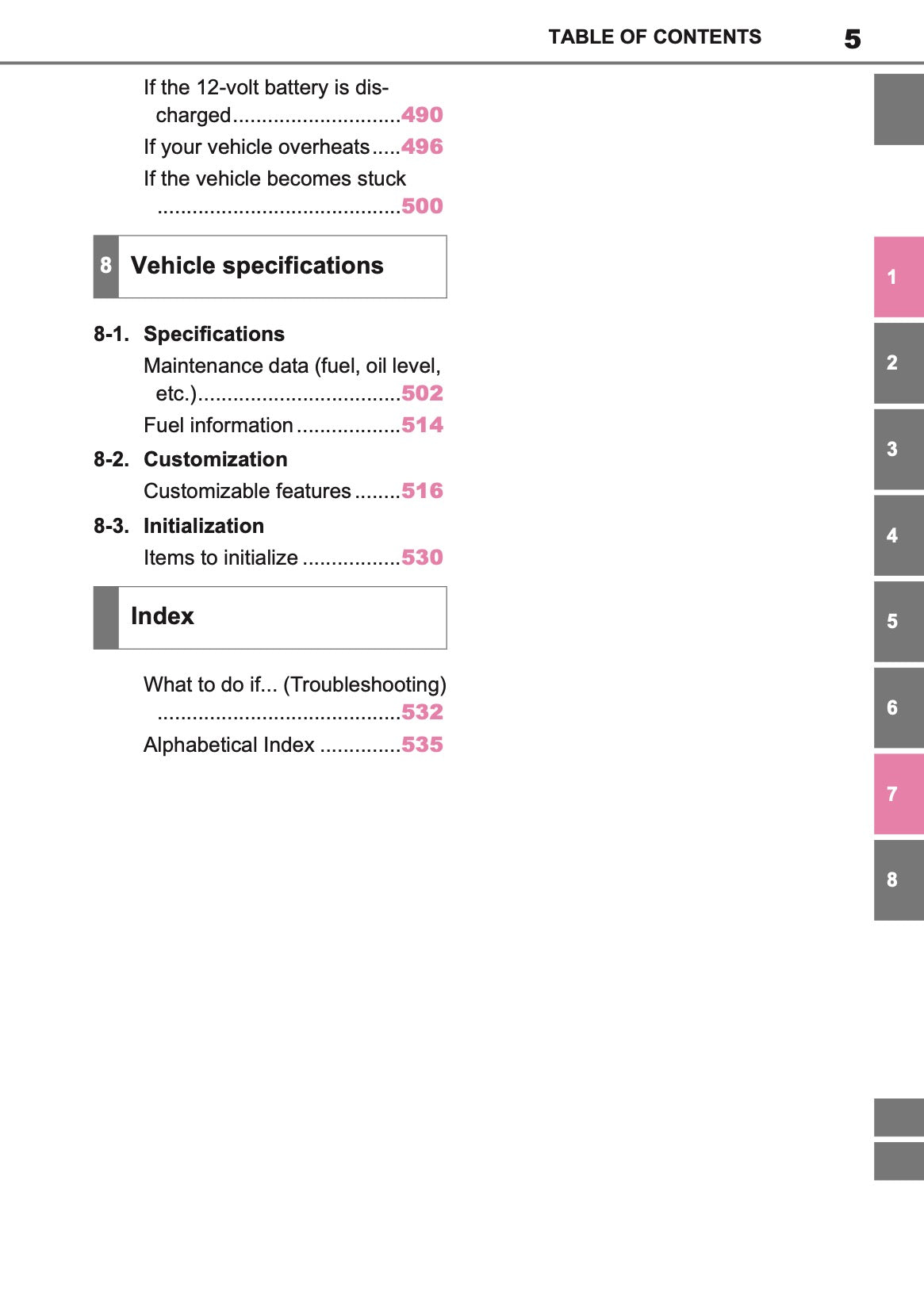Go to Customizable features page 516
The image size is (924, 1311).
[x=422, y=491]
